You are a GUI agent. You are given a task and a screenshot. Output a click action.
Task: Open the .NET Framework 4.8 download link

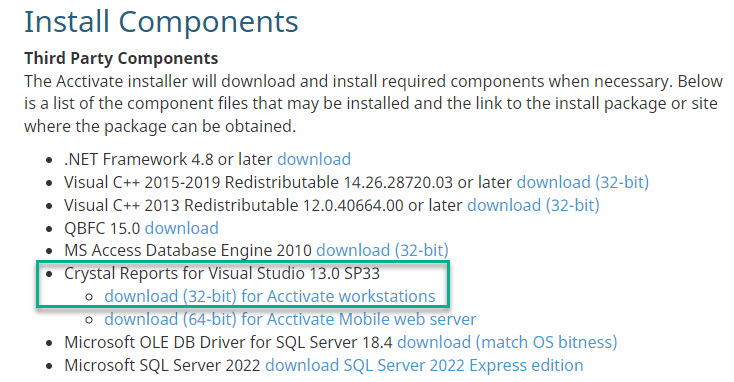click(x=314, y=159)
